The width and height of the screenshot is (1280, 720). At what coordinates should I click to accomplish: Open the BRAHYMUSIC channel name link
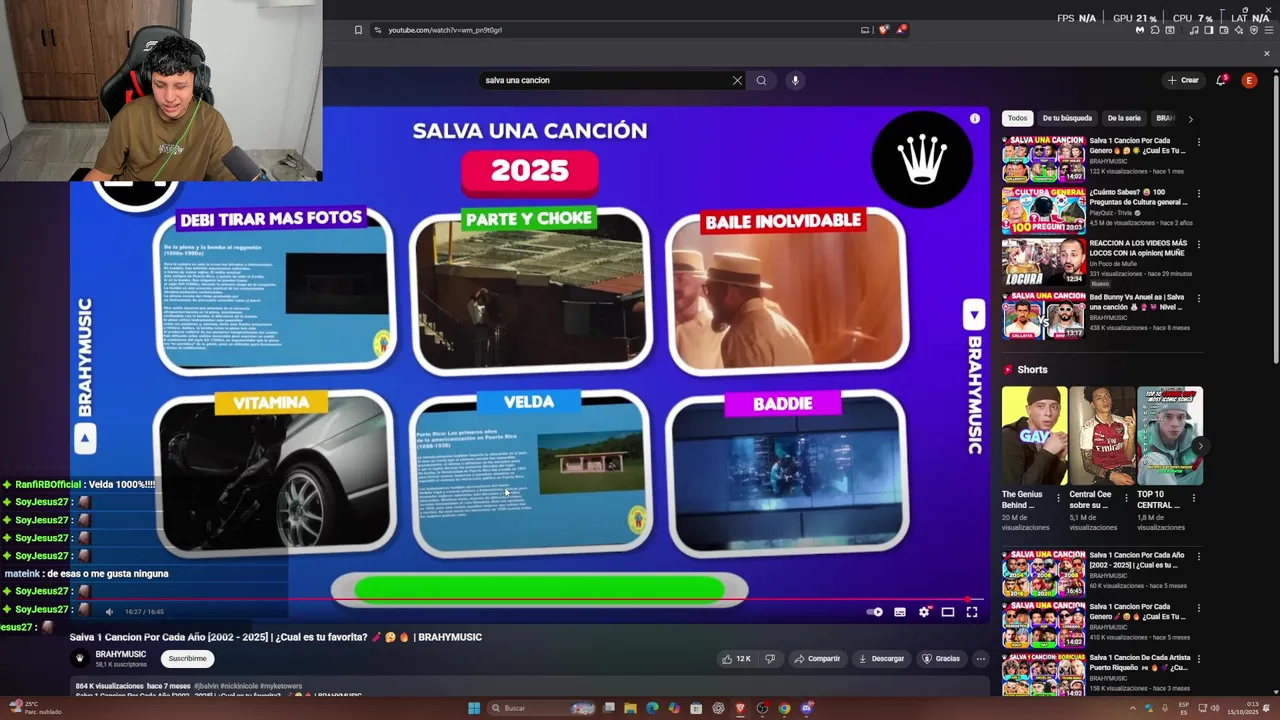[121, 654]
